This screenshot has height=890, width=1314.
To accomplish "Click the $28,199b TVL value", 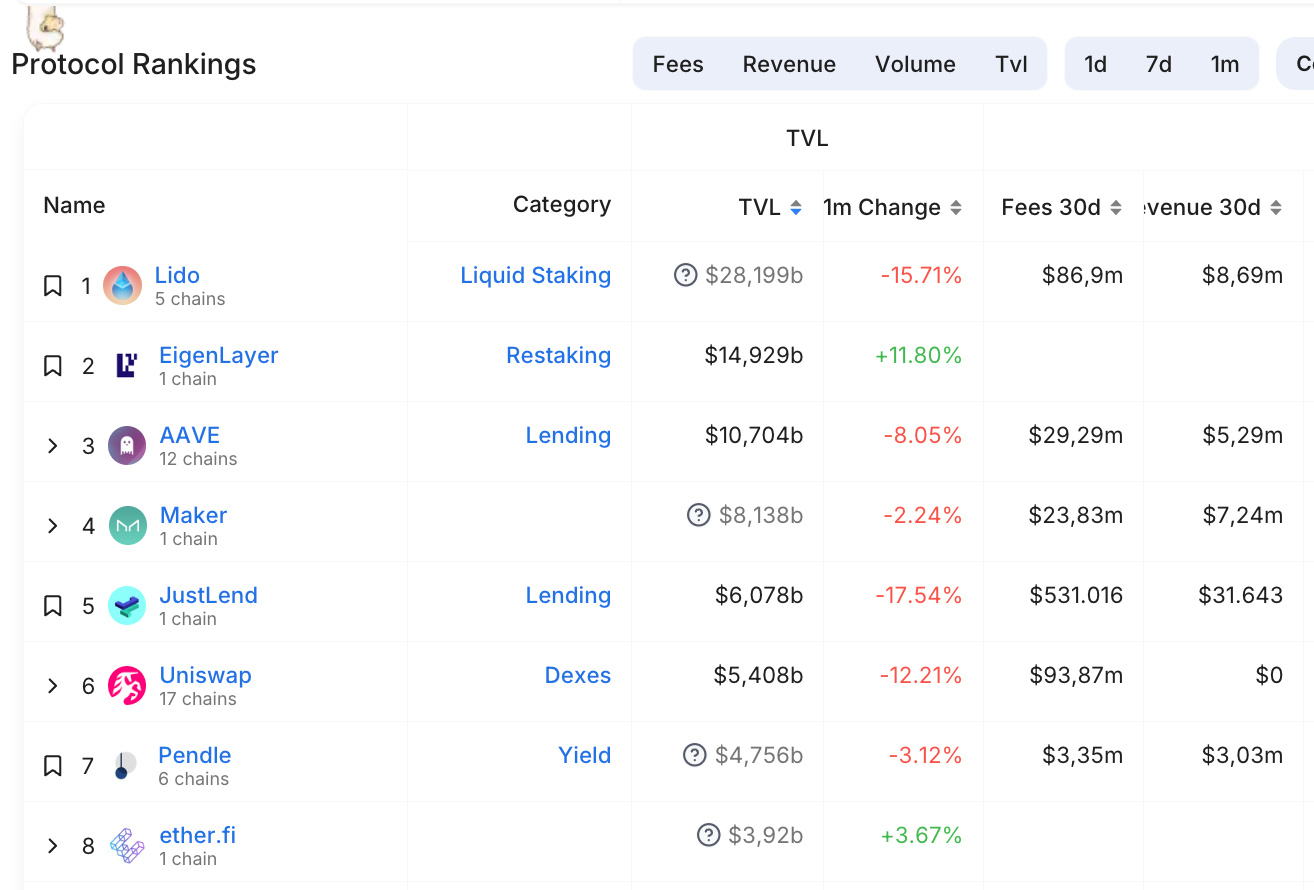I will click(754, 275).
